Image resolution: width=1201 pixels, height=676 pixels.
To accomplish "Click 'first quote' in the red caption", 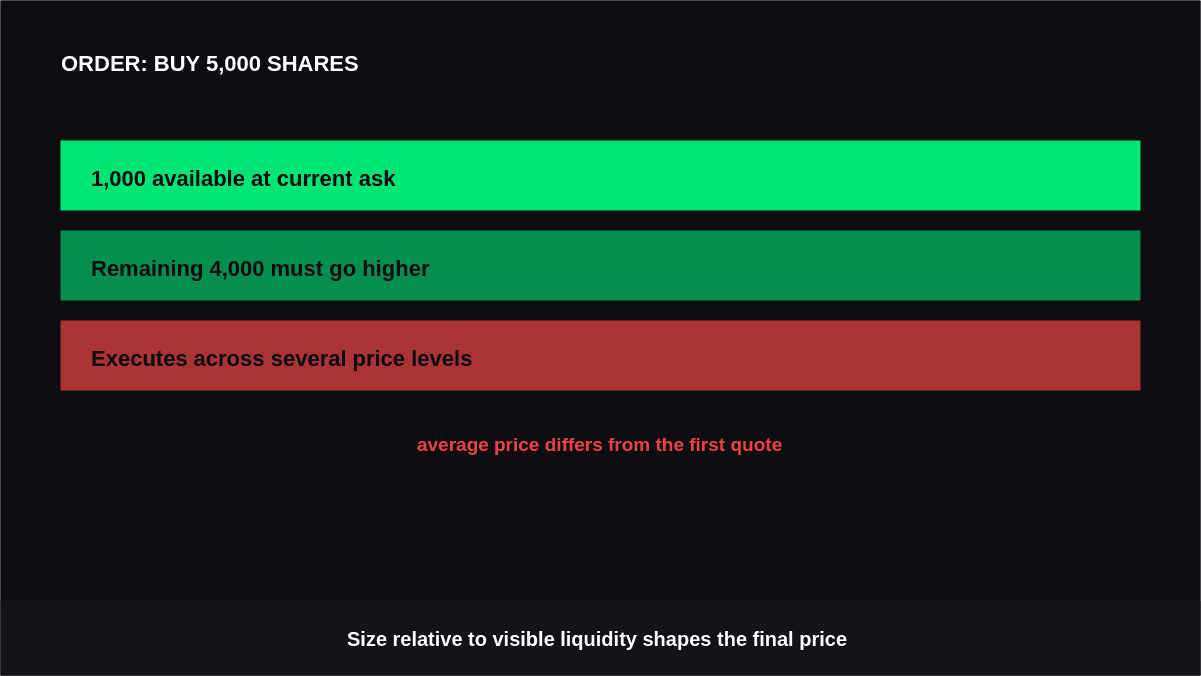I will click(x=735, y=445).
